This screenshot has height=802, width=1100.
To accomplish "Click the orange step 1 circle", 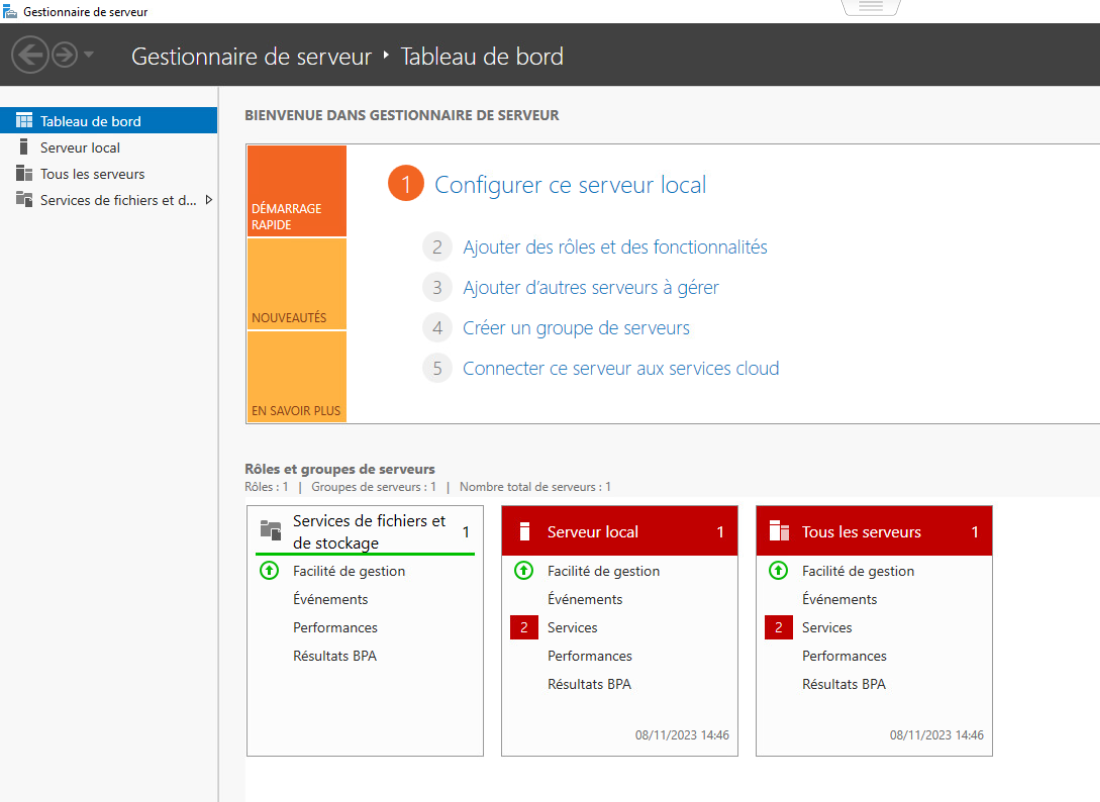I will 405,184.
